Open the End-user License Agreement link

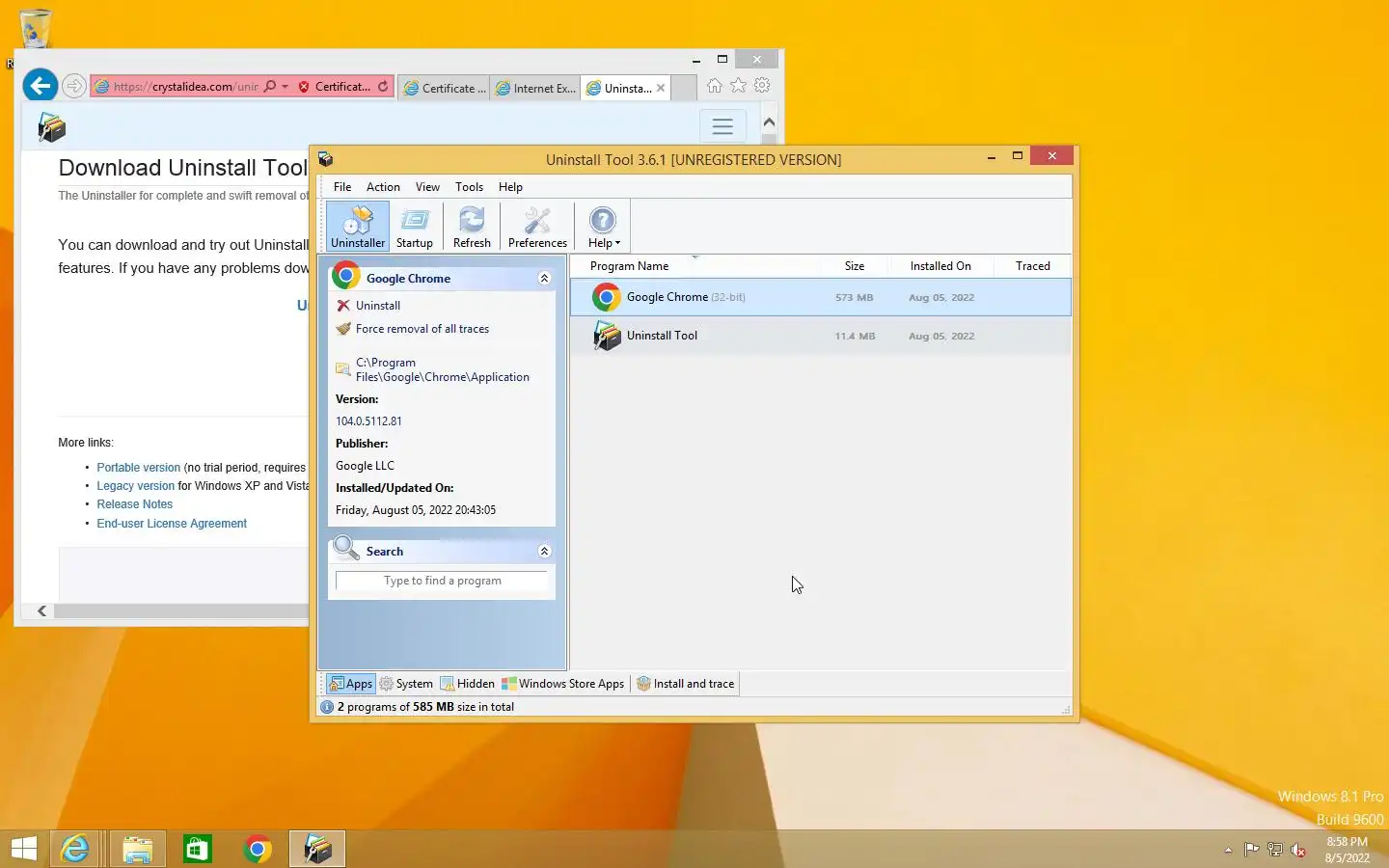coord(172,524)
